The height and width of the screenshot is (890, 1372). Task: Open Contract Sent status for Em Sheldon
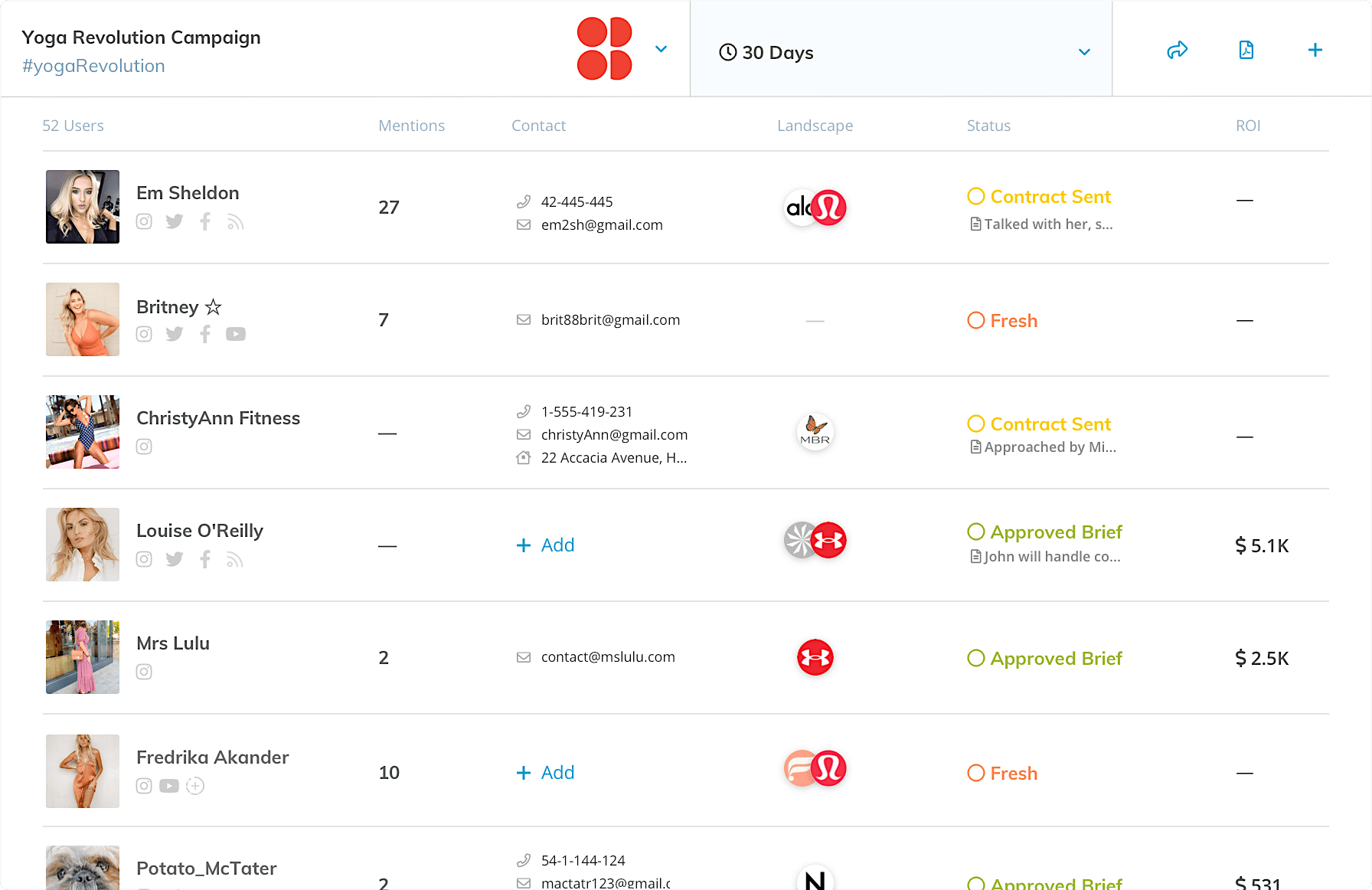1039,197
